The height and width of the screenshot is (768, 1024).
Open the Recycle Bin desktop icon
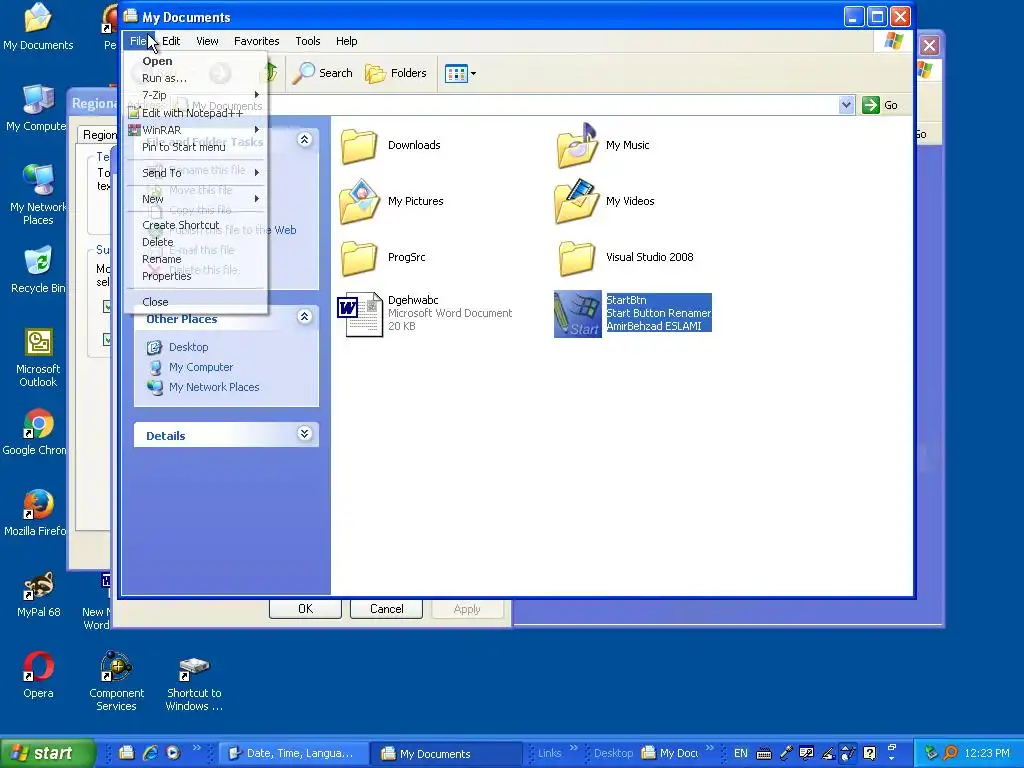coord(38,270)
